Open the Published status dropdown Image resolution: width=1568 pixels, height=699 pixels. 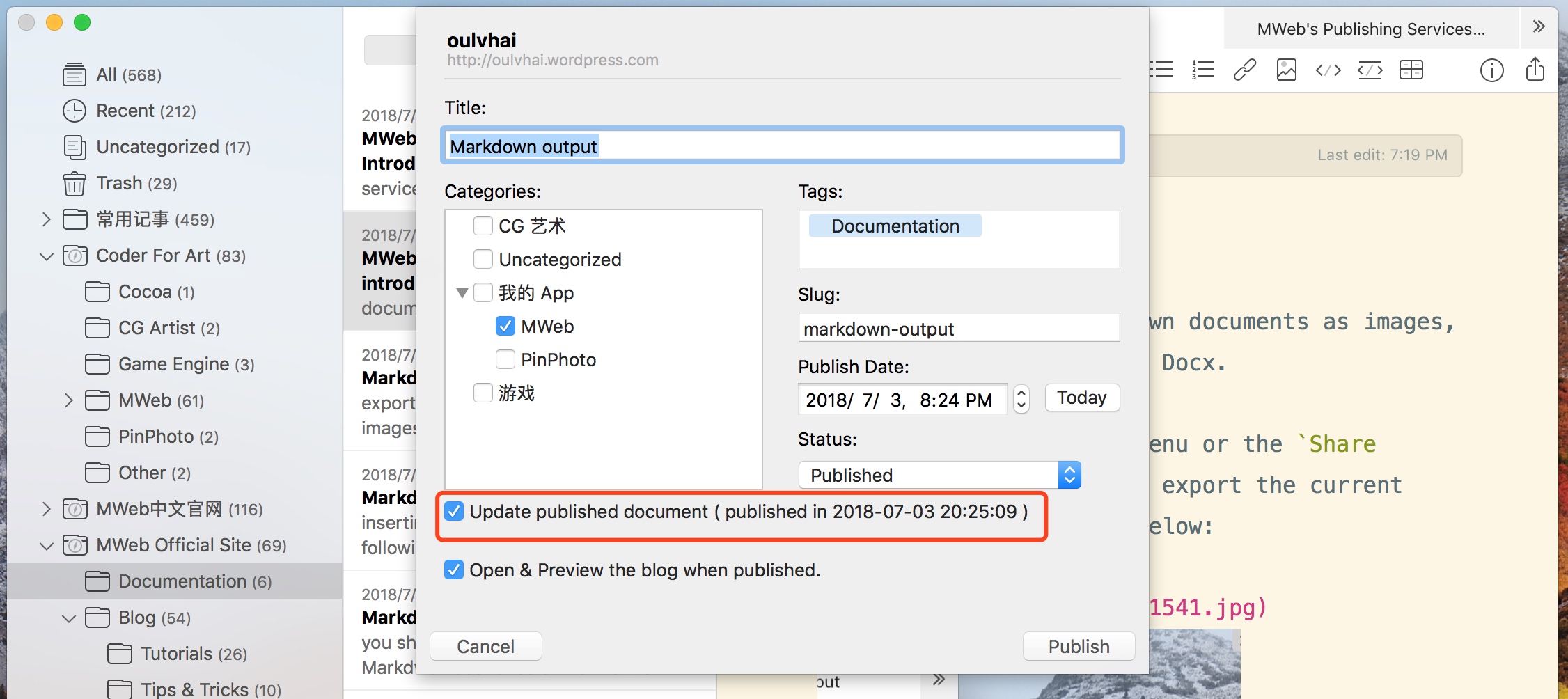[939, 475]
